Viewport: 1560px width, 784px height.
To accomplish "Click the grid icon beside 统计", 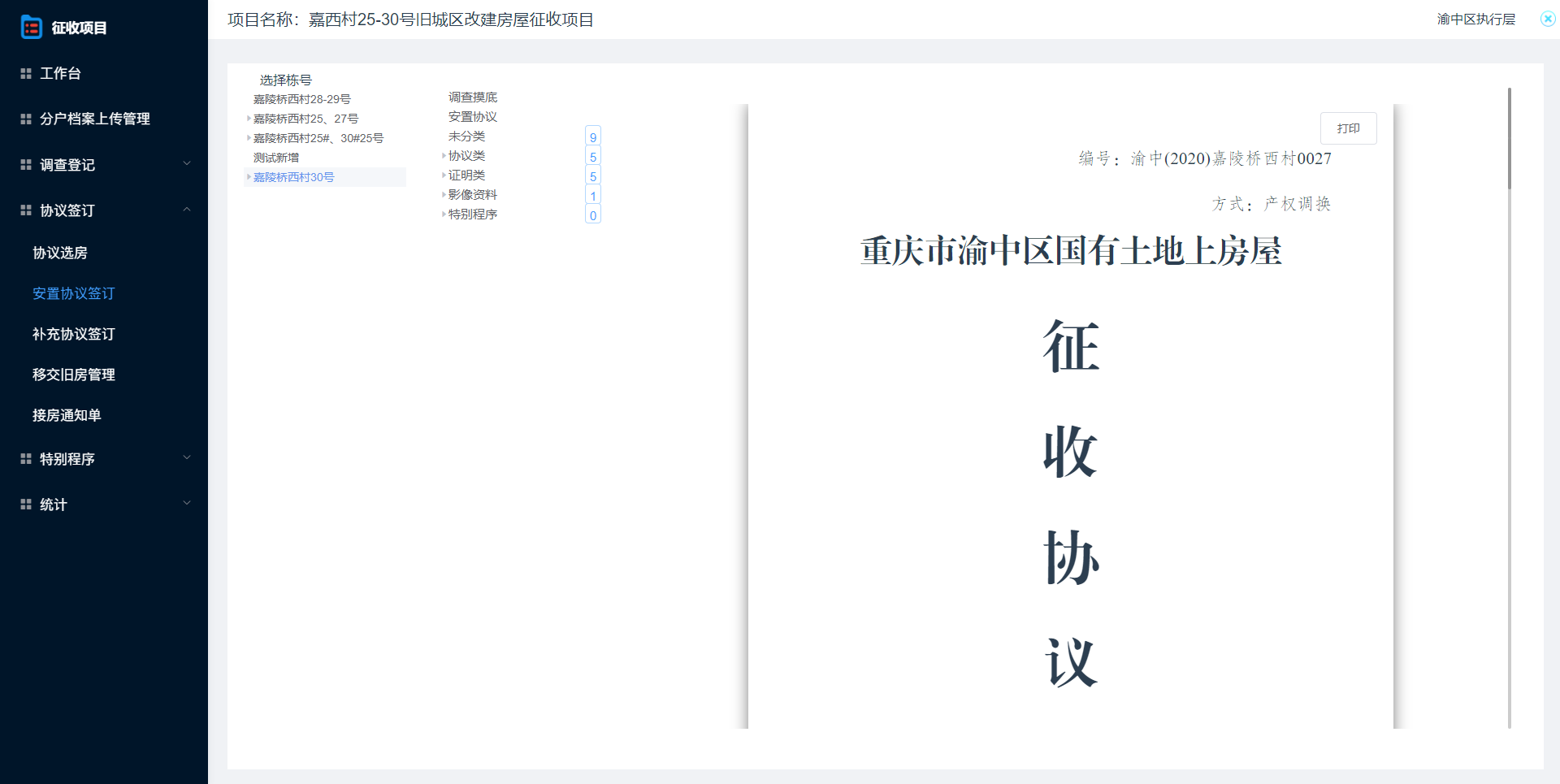I will click(x=26, y=505).
